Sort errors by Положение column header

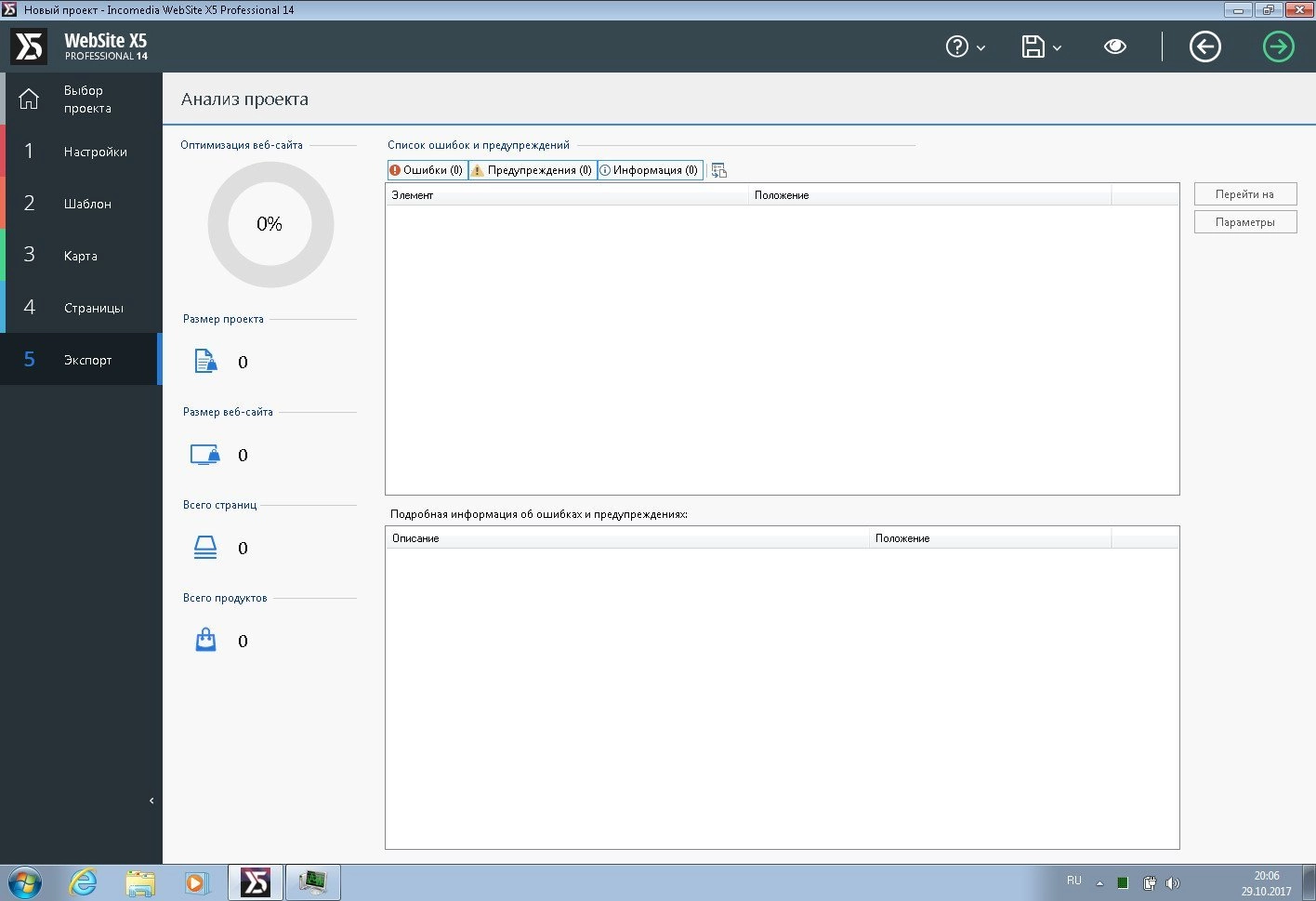[929, 195]
